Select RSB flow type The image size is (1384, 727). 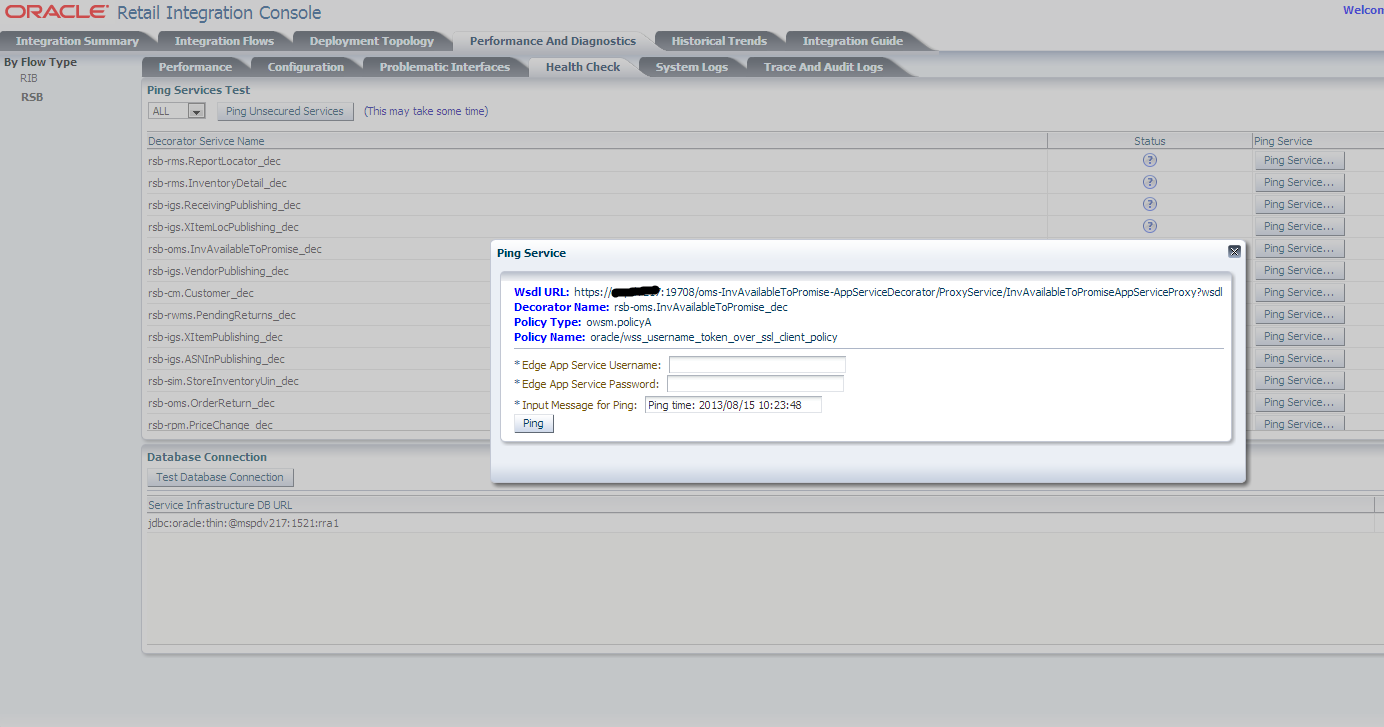pos(32,97)
